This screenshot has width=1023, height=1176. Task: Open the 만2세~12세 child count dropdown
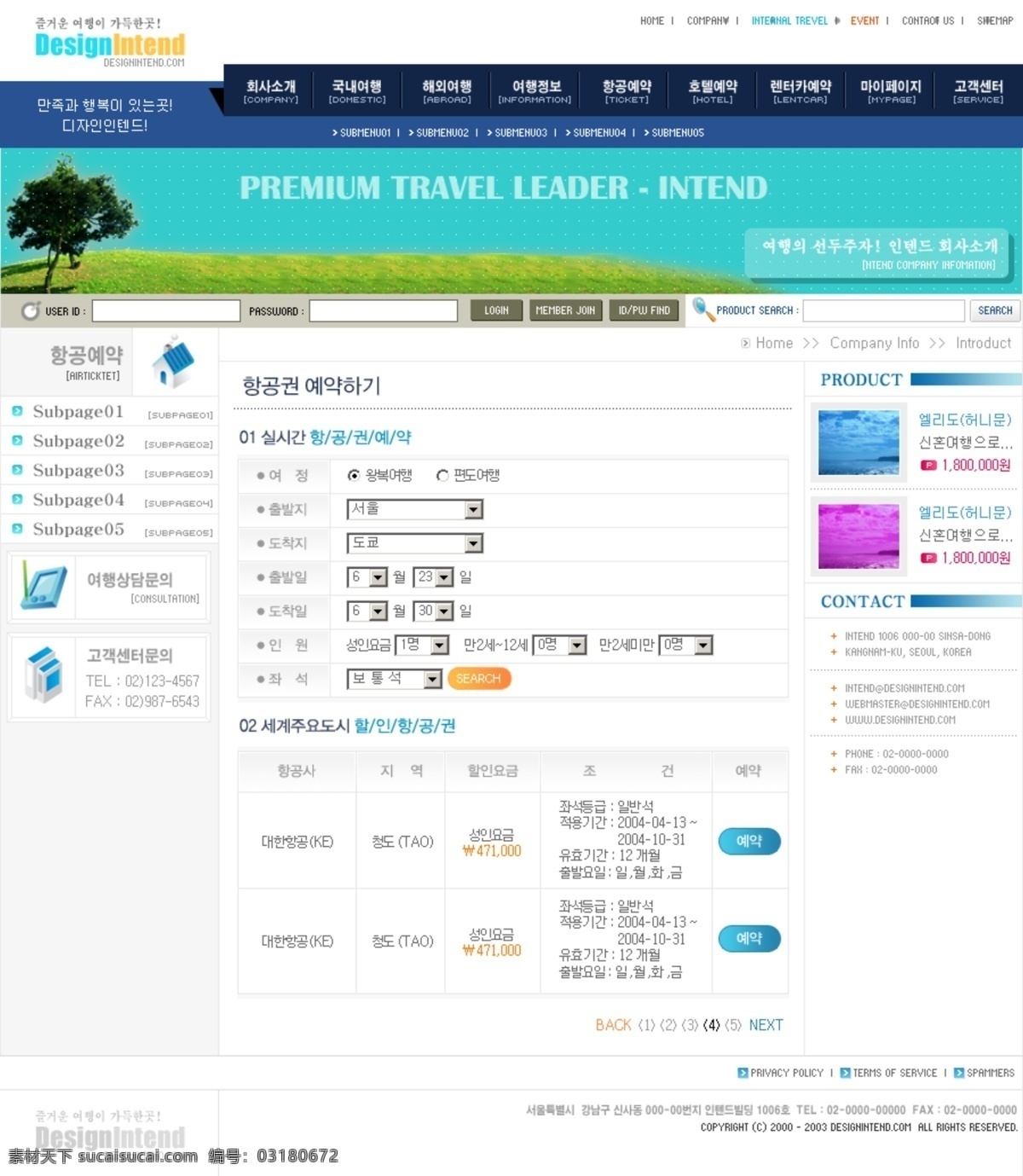(x=560, y=646)
